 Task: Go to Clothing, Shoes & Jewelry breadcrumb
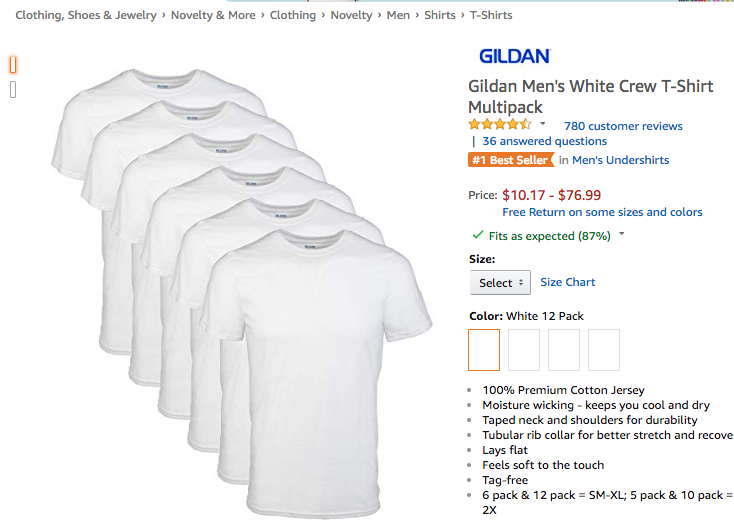pyautogui.click(x=86, y=15)
